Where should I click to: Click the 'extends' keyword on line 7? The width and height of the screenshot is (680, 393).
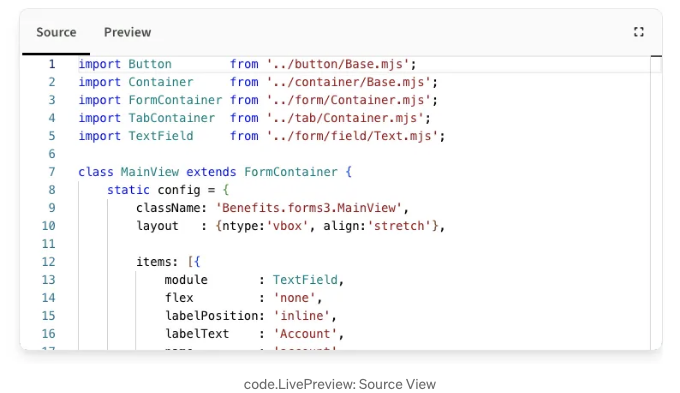pos(211,172)
